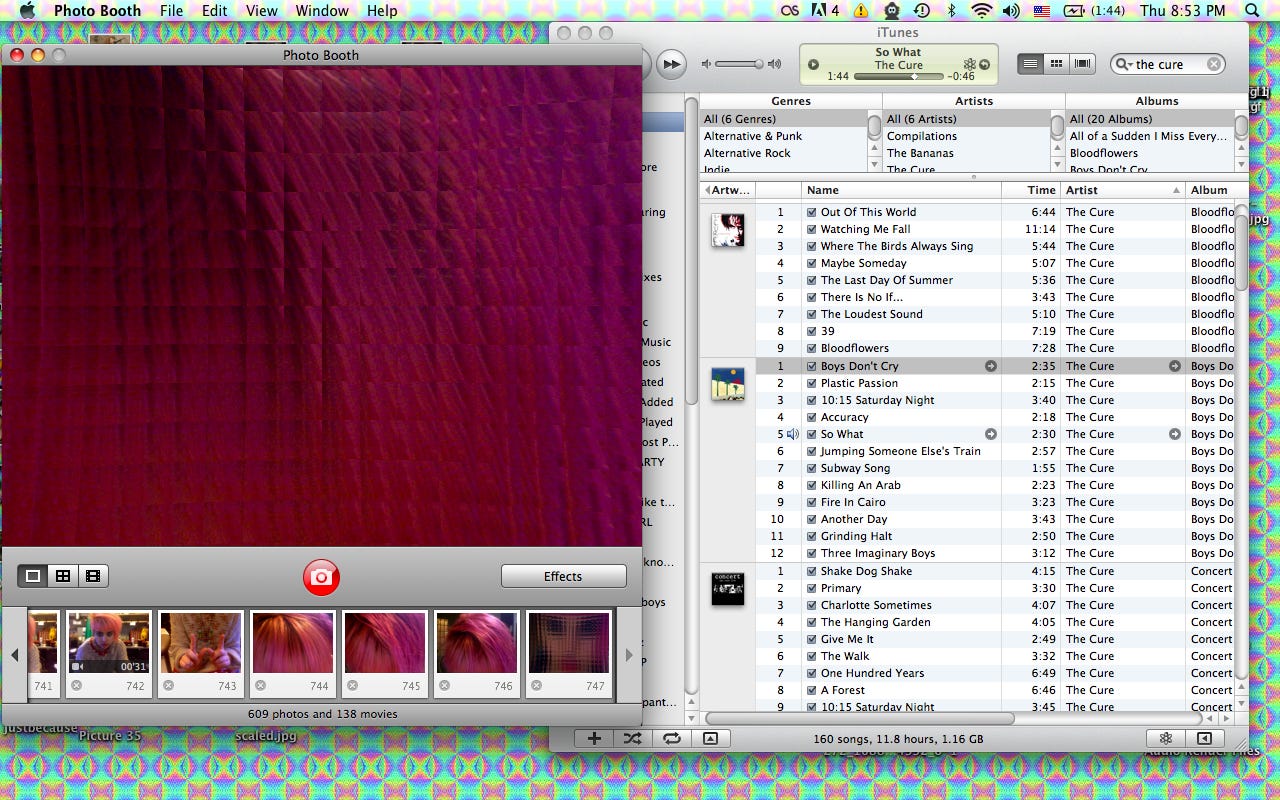Uncheck Plastic Passion song
Viewport: 1280px width, 800px height.
pos(812,383)
